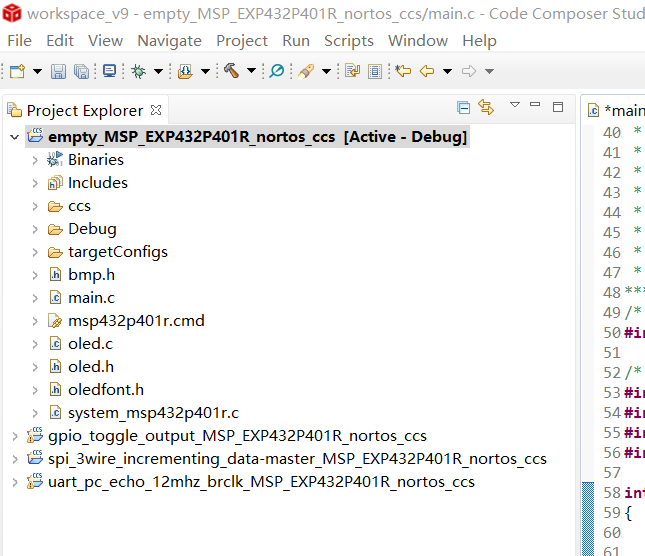Expand the uart_pc_echo_12mhz_brclk project
Viewport: 645px width, 556px height.
pos(15,482)
